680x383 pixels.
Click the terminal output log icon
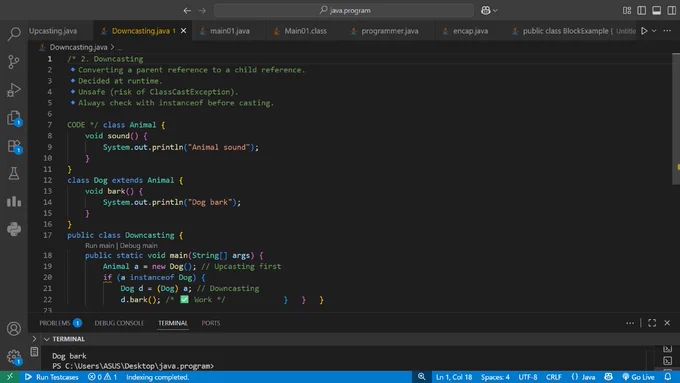coord(34,352)
